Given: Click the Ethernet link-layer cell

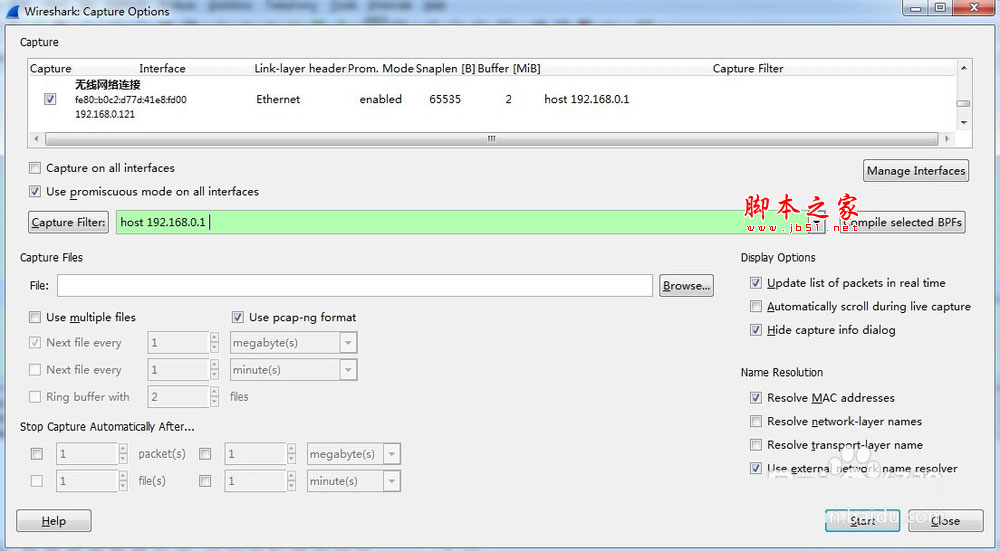Looking at the screenshot, I should pos(278,99).
